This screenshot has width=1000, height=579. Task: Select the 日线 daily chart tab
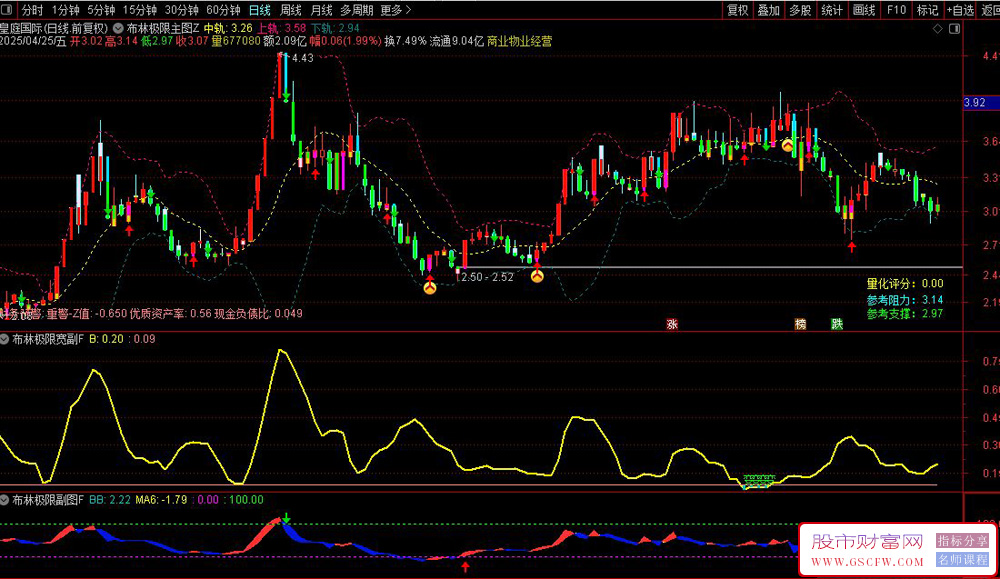[x=260, y=10]
